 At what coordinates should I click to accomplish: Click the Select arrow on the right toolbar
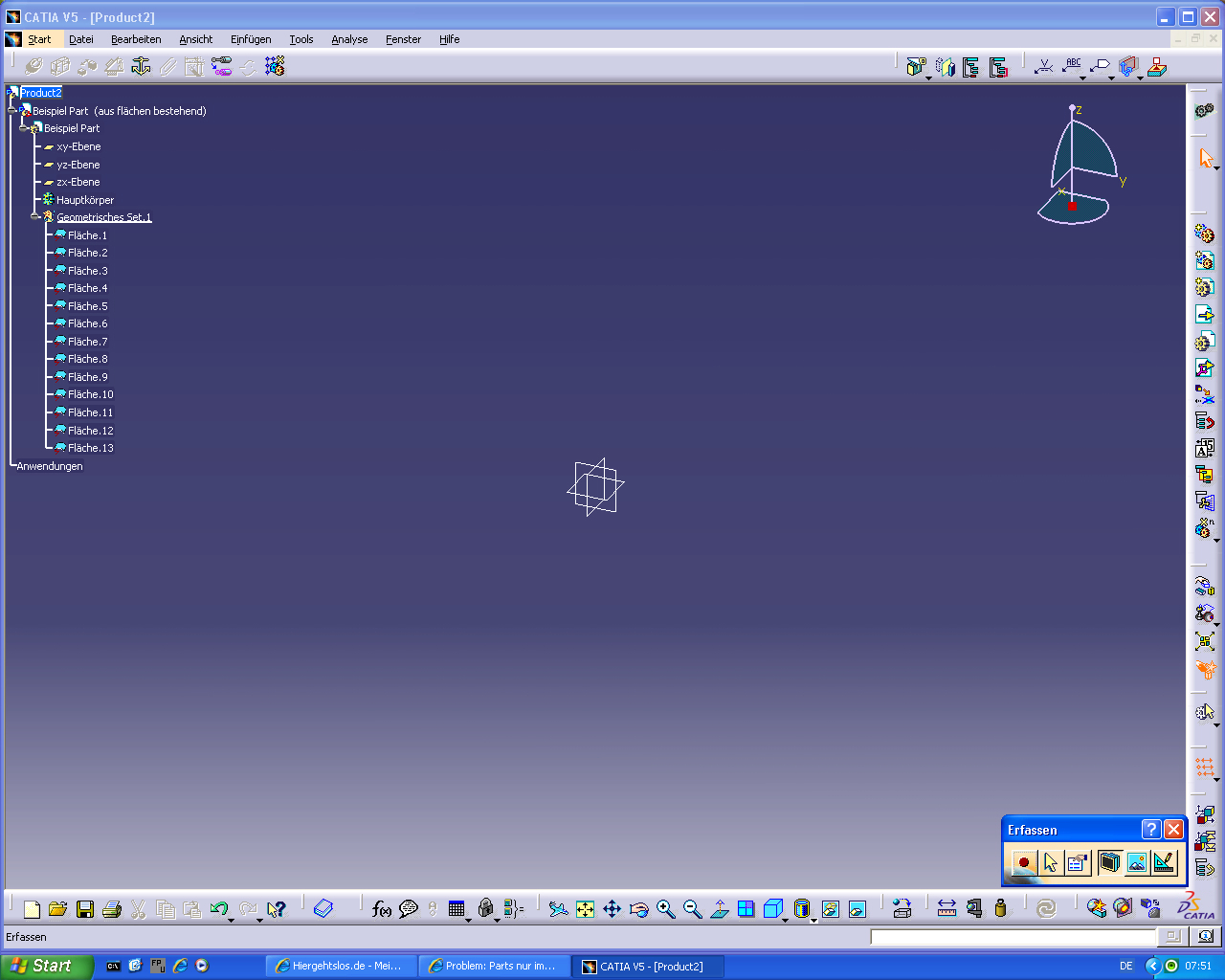click(x=1205, y=159)
